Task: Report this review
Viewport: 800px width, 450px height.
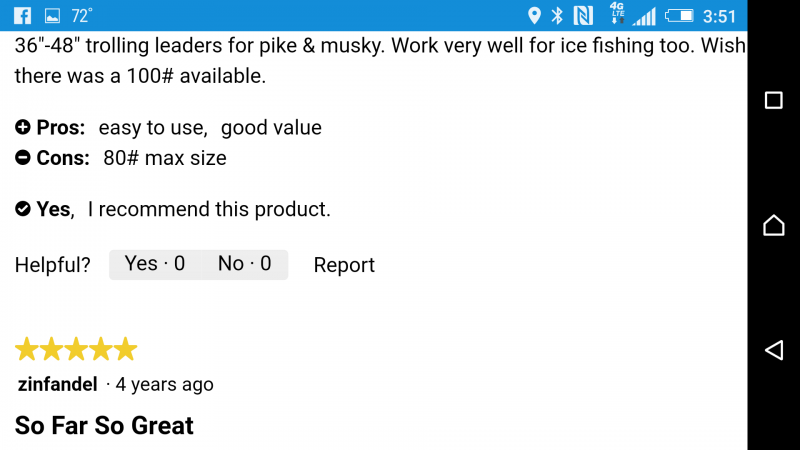Action: (x=344, y=265)
